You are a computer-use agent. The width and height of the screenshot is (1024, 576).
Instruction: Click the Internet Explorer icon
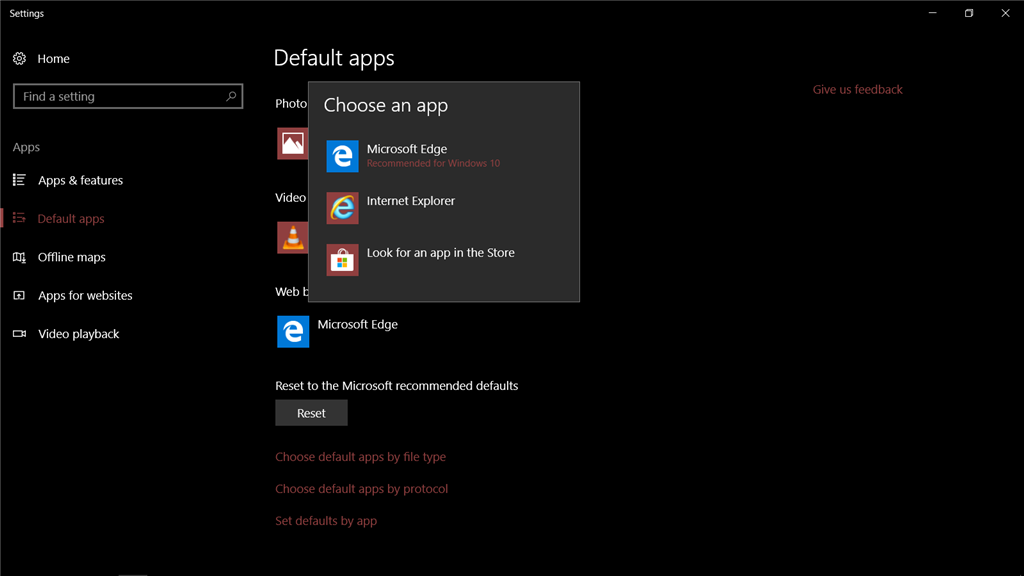click(342, 208)
